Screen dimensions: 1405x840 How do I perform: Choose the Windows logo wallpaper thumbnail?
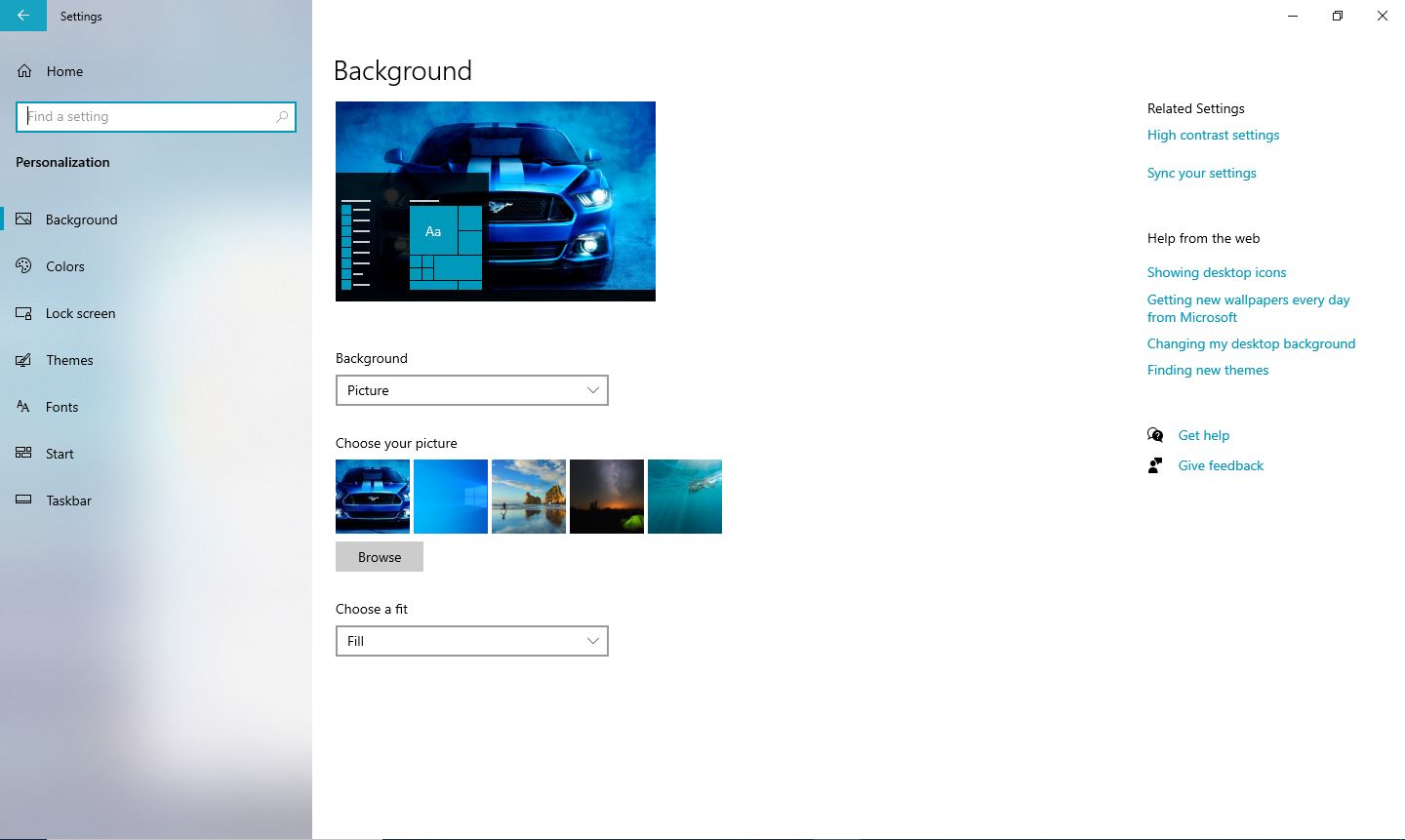[x=451, y=497]
